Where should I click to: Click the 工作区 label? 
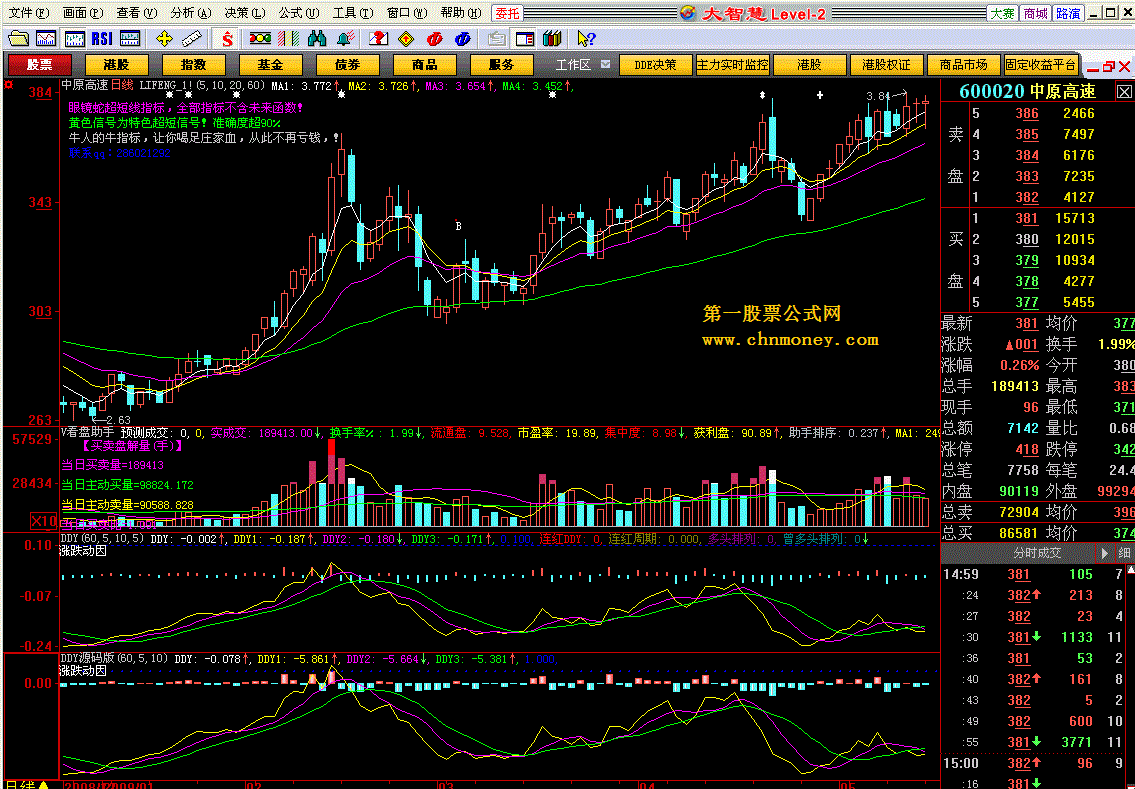point(573,64)
